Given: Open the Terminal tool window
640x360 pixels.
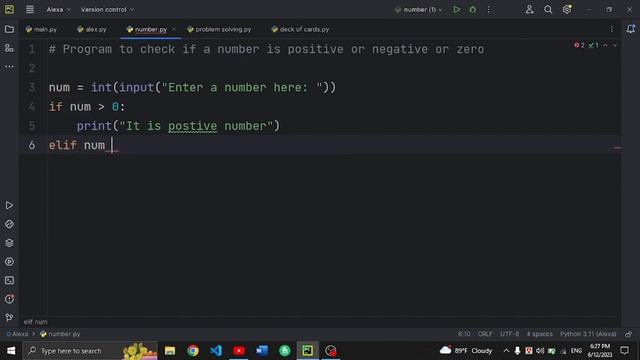Looking at the screenshot, I should 9,280.
